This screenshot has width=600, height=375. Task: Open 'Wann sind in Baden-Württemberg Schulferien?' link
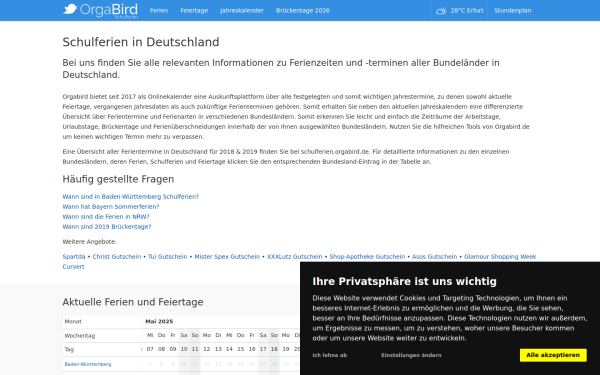coord(130,197)
